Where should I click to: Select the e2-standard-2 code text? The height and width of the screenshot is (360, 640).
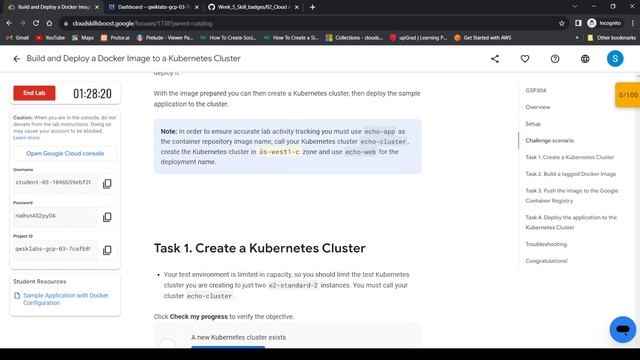(x=293, y=285)
